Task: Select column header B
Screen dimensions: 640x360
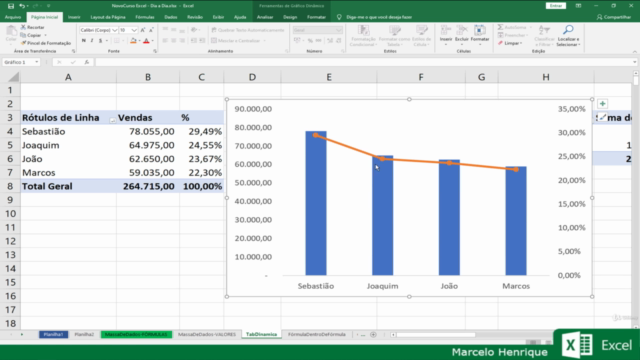Action: [x=148, y=77]
